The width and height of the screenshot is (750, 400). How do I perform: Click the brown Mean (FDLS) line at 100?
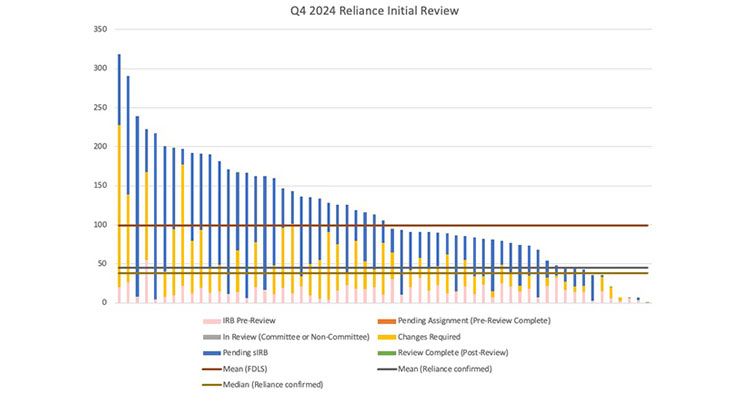click(x=400, y=225)
